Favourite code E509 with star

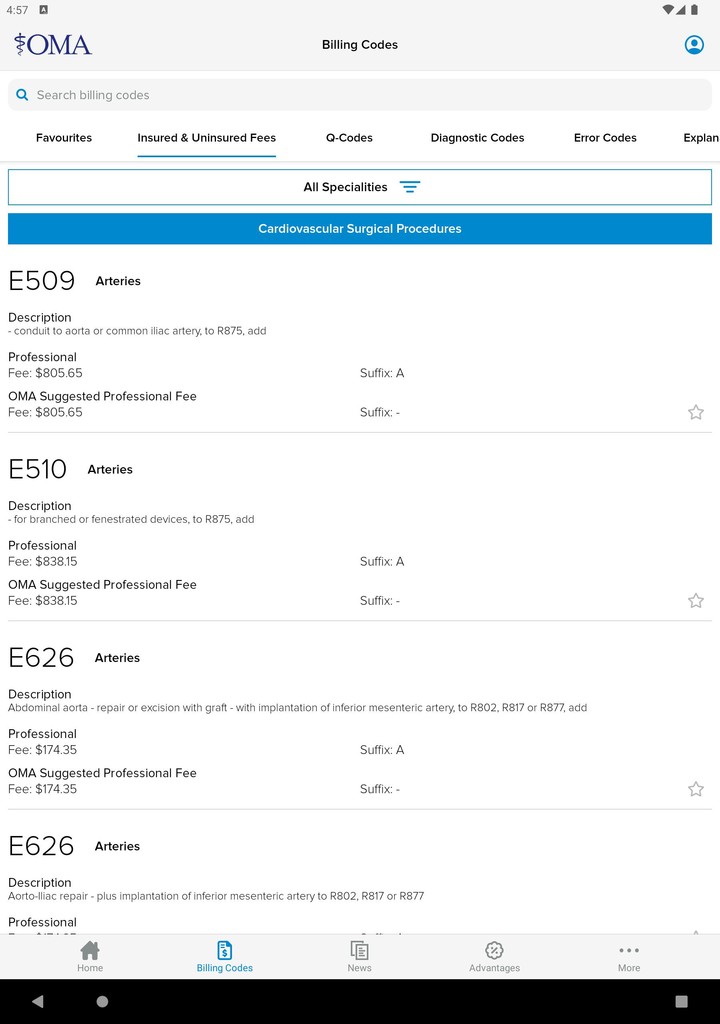click(x=696, y=412)
